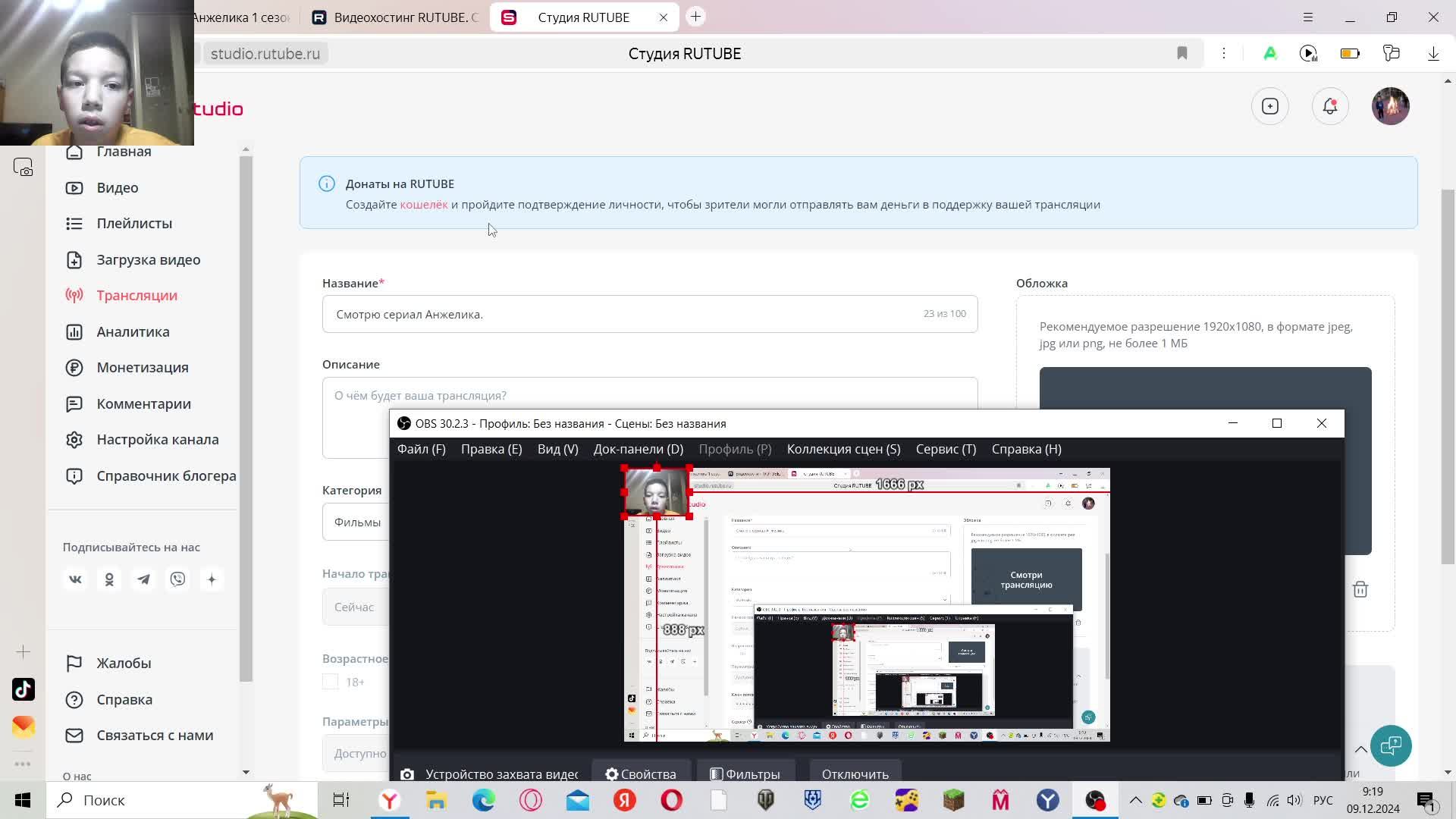Enable the 18+ age restriction checkbox

pos(330,682)
